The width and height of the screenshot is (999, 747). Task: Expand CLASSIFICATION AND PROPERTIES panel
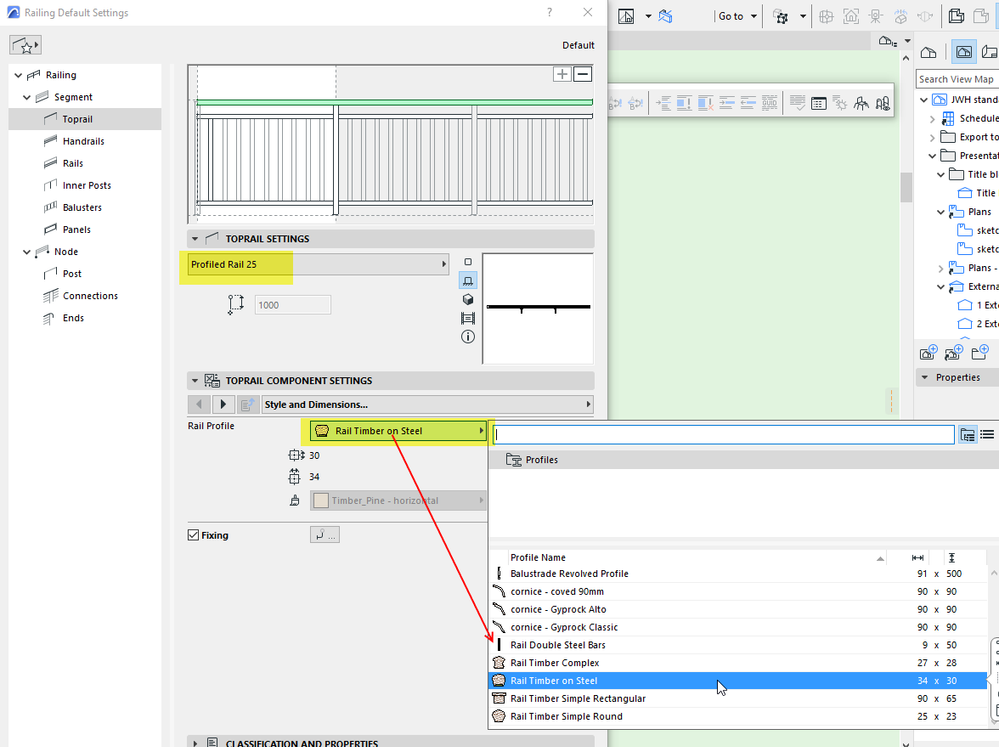[195, 743]
